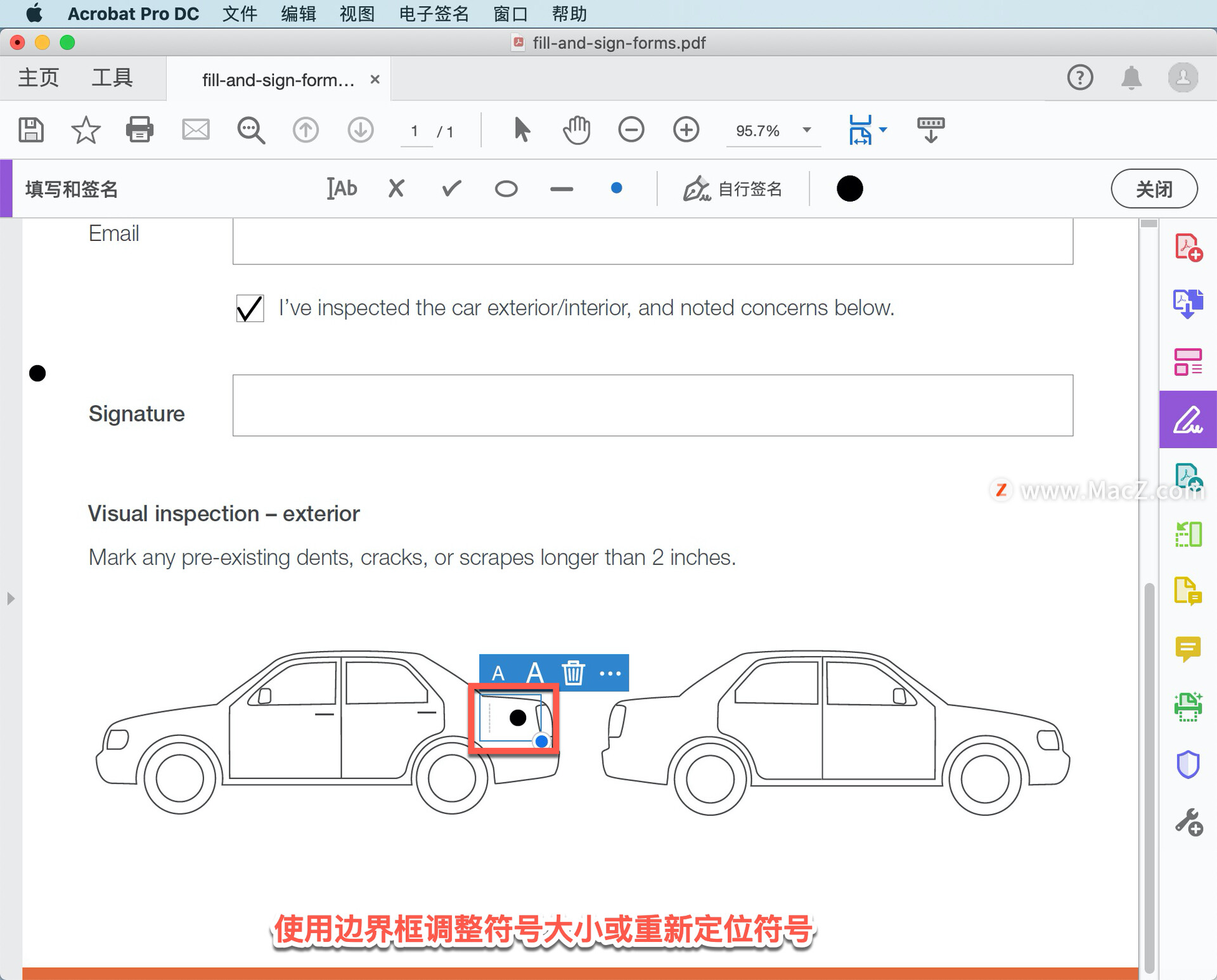Select the Hand pan tool
1217x980 pixels.
tap(576, 130)
